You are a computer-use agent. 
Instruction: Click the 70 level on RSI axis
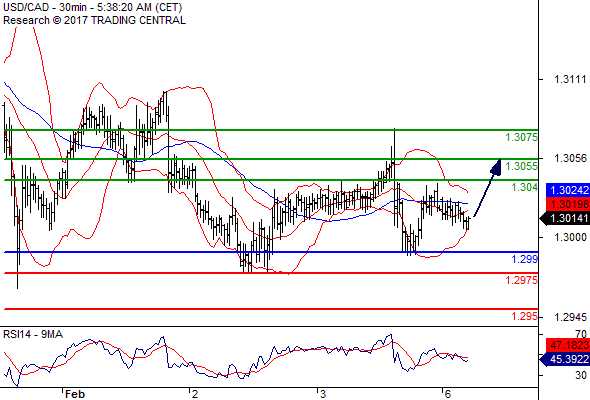(x=581, y=334)
